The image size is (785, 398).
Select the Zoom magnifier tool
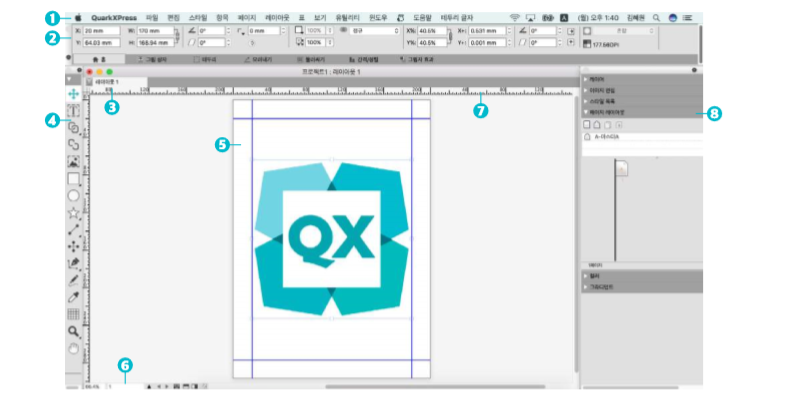(74, 331)
